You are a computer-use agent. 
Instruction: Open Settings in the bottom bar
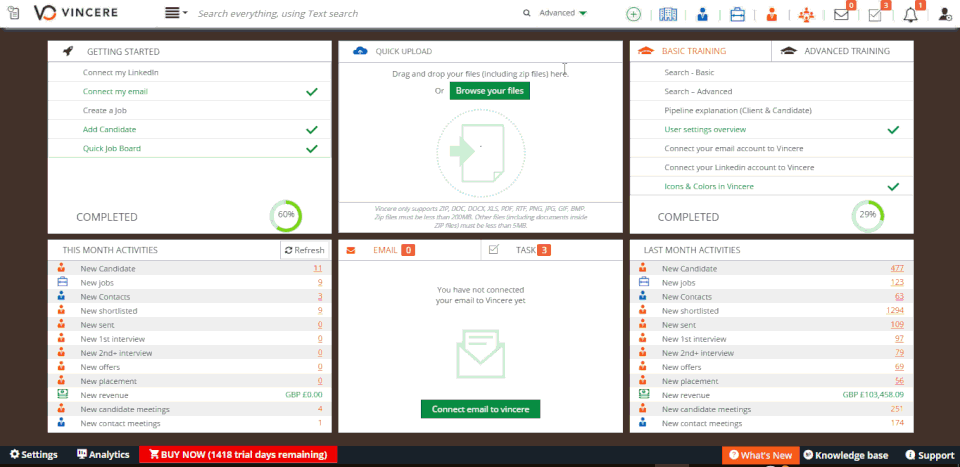tap(34, 455)
